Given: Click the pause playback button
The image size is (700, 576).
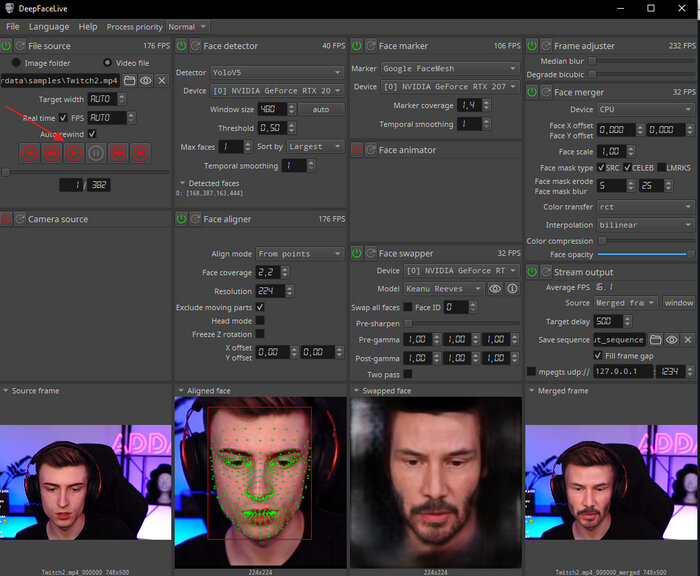Looking at the screenshot, I should pos(96,153).
